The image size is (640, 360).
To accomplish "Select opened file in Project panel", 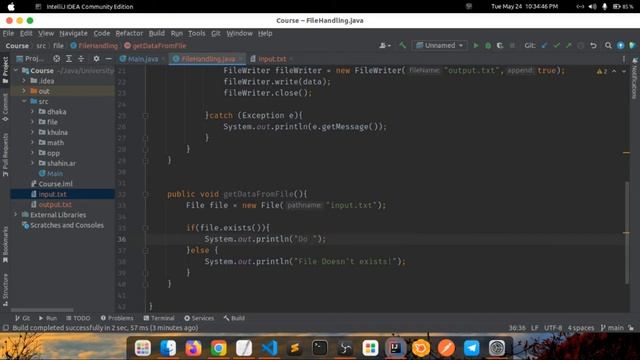I will [x=56, y=59].
